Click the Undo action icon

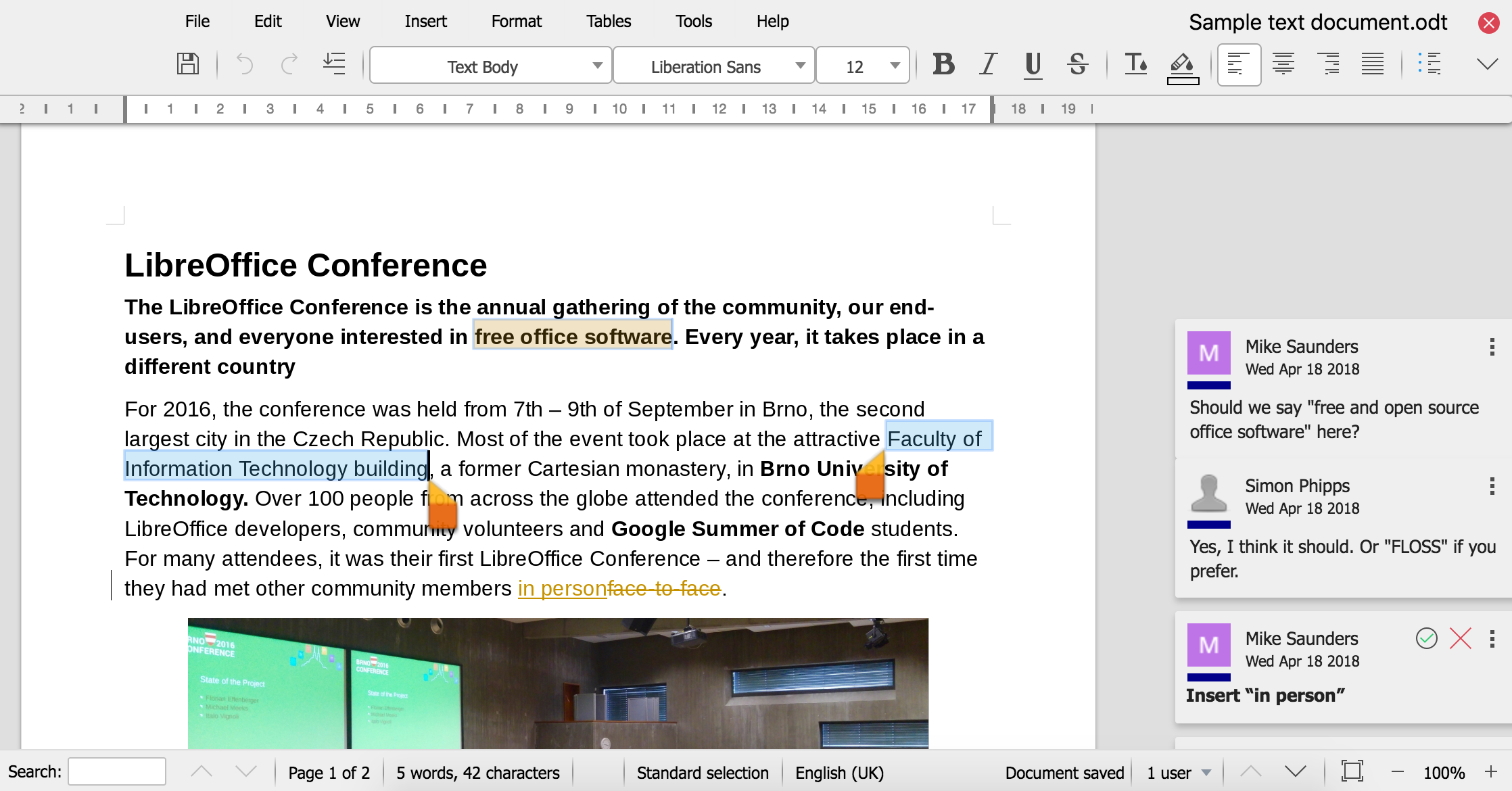tap(243, 66)
